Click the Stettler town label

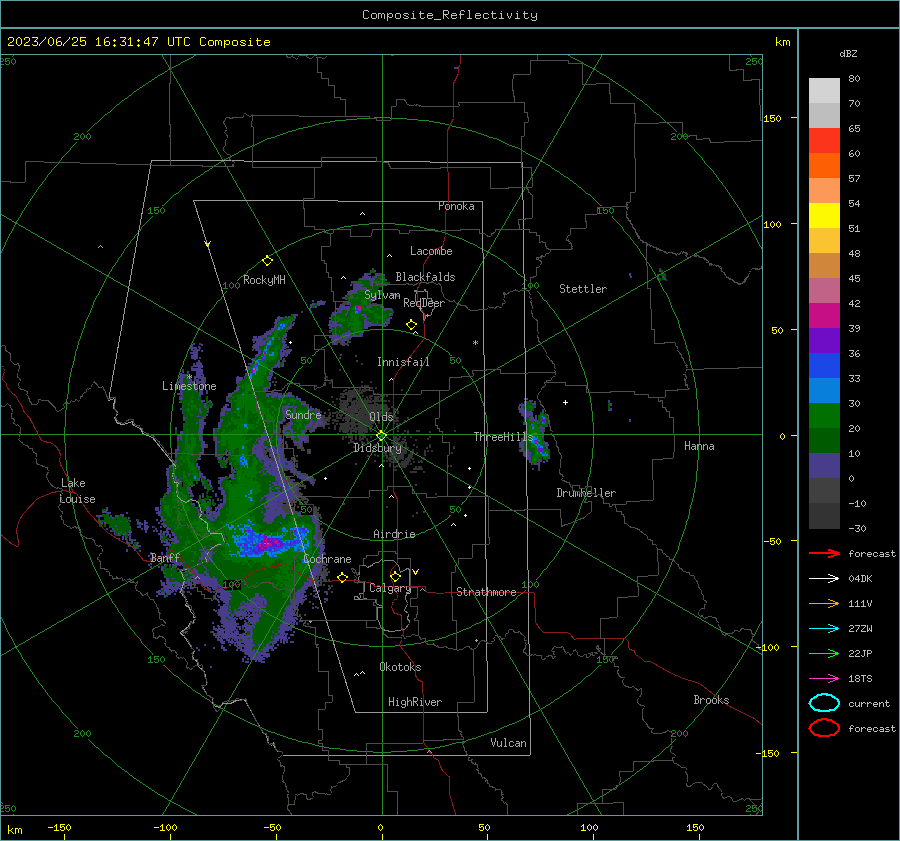(x=583, y=289)
